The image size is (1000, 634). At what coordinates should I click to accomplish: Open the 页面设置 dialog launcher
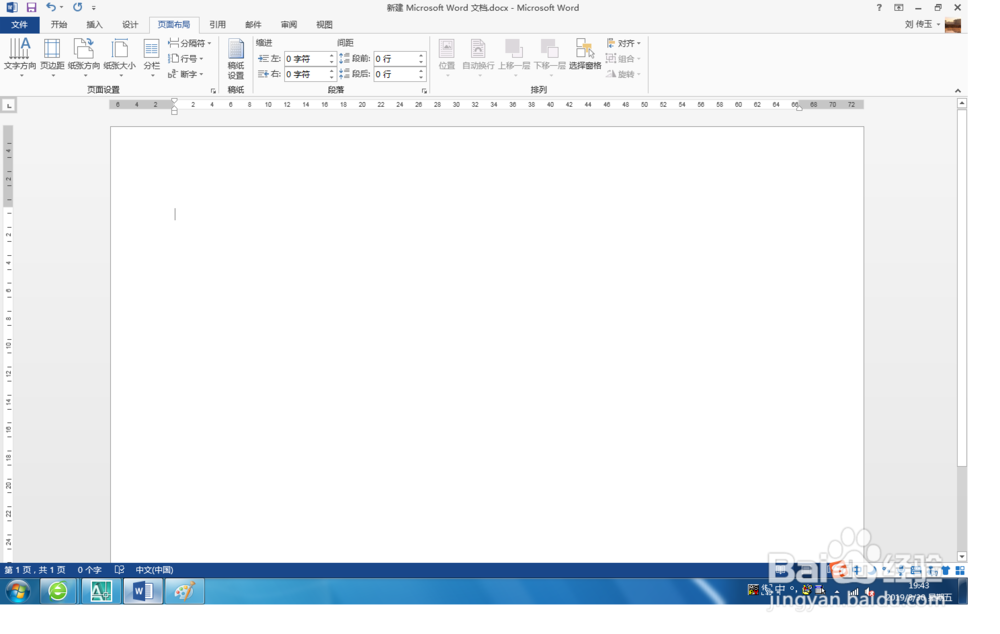point(213,89)
